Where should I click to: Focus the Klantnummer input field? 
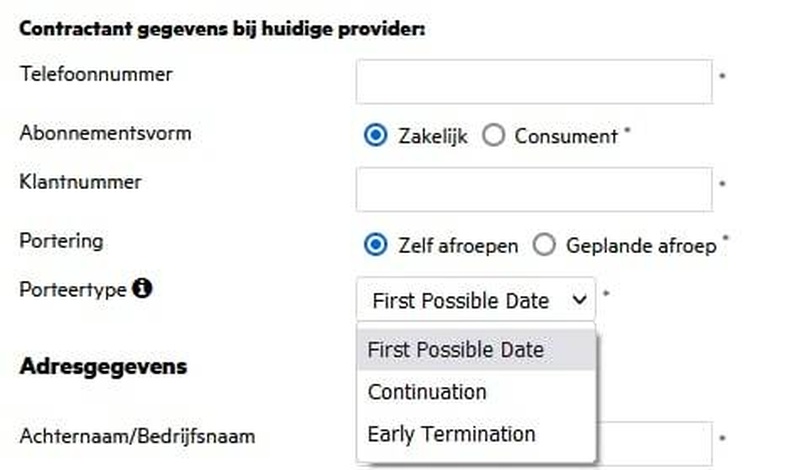pyautogui.click(x=534, y=189)
